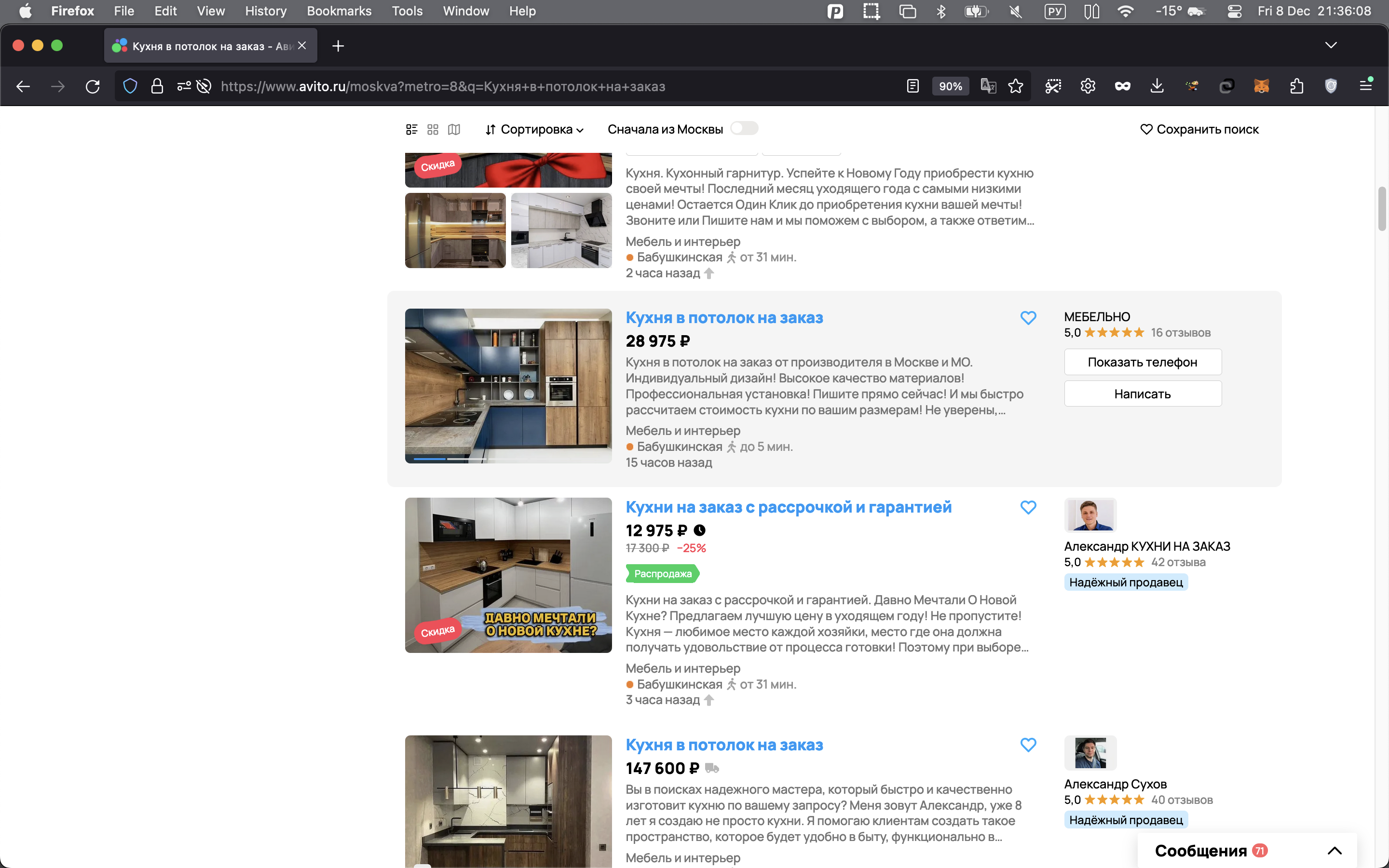Switch to grid view layout icon
The height and width of the screenshot is (868, 1389).
click(433, 129)
